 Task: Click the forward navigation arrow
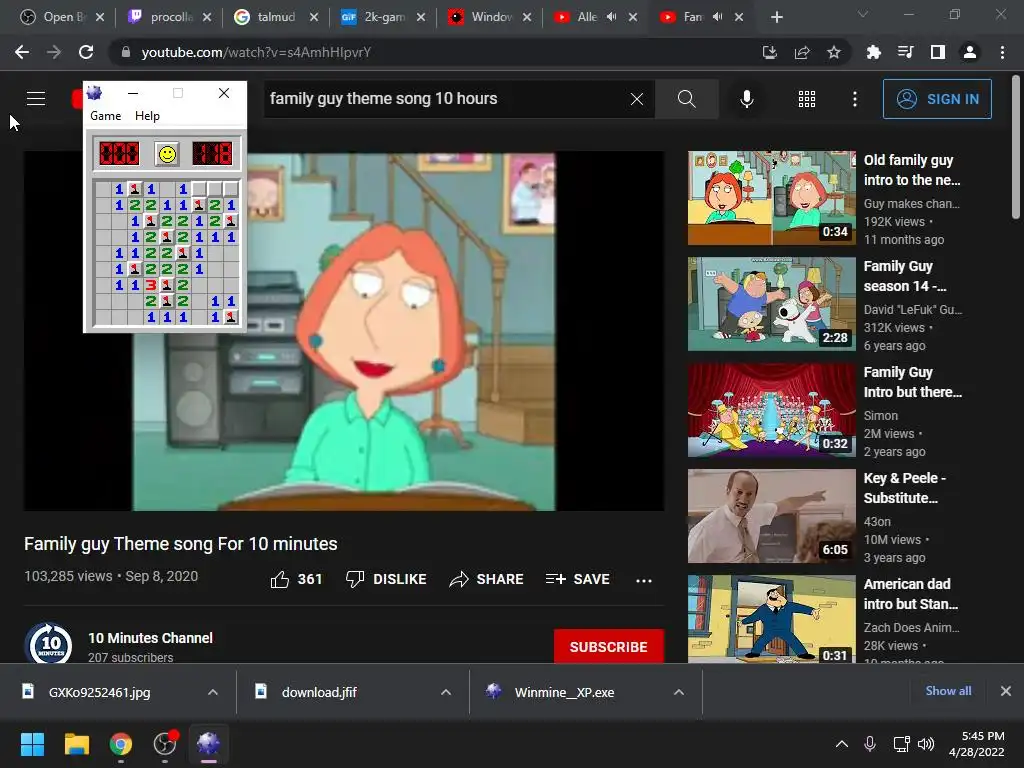click(x=54, y=52)
